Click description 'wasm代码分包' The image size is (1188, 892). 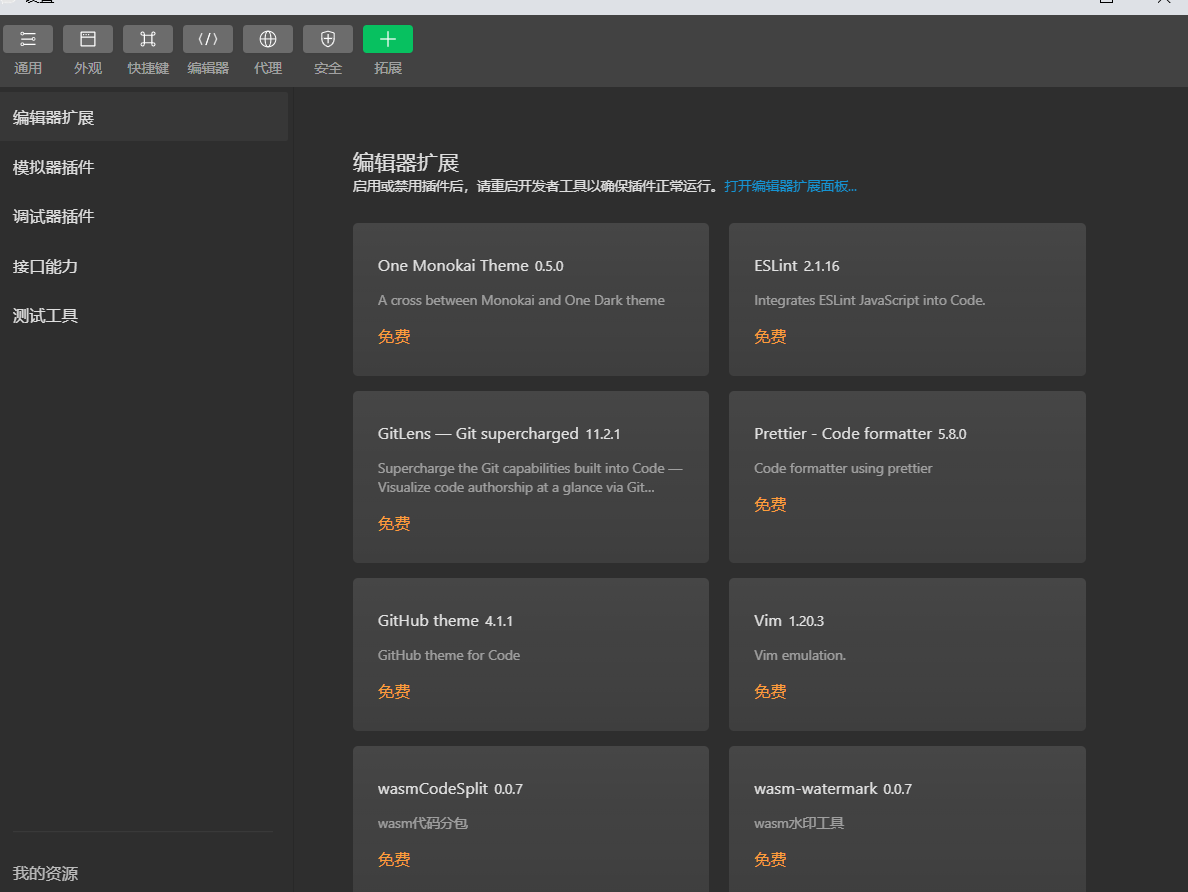[423, 823]
